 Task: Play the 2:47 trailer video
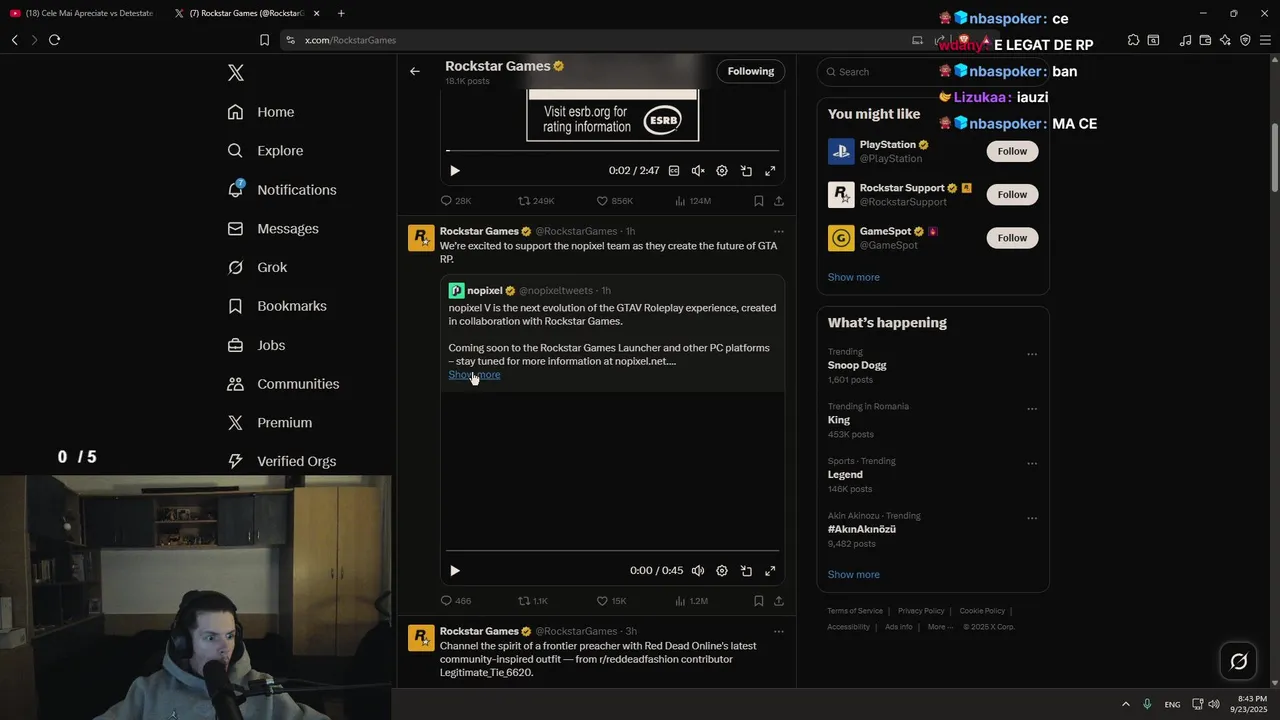(x=455, y=171)
